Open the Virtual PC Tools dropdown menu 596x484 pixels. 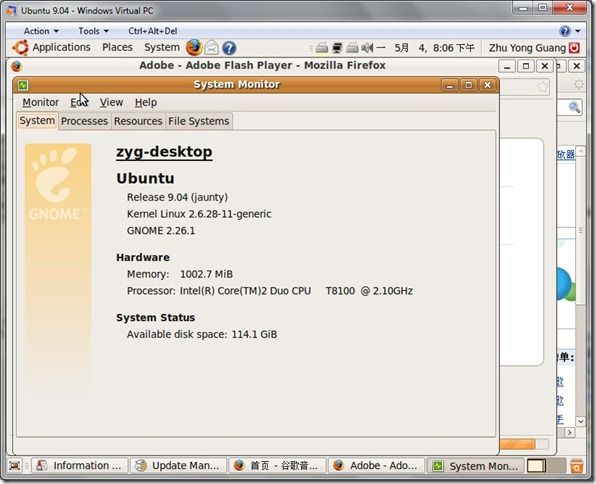[94, 31]
